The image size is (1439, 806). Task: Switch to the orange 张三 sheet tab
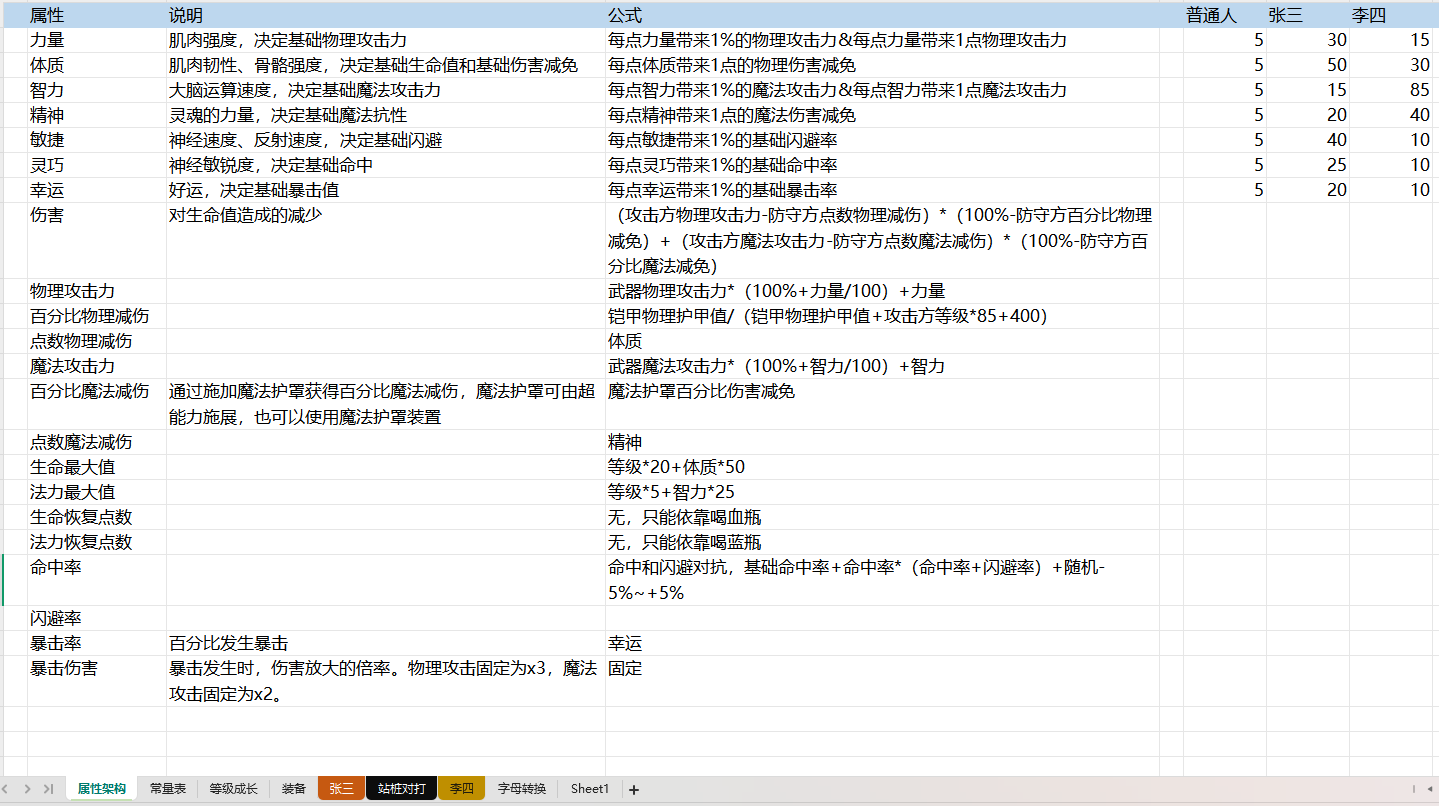click(341, 789)
